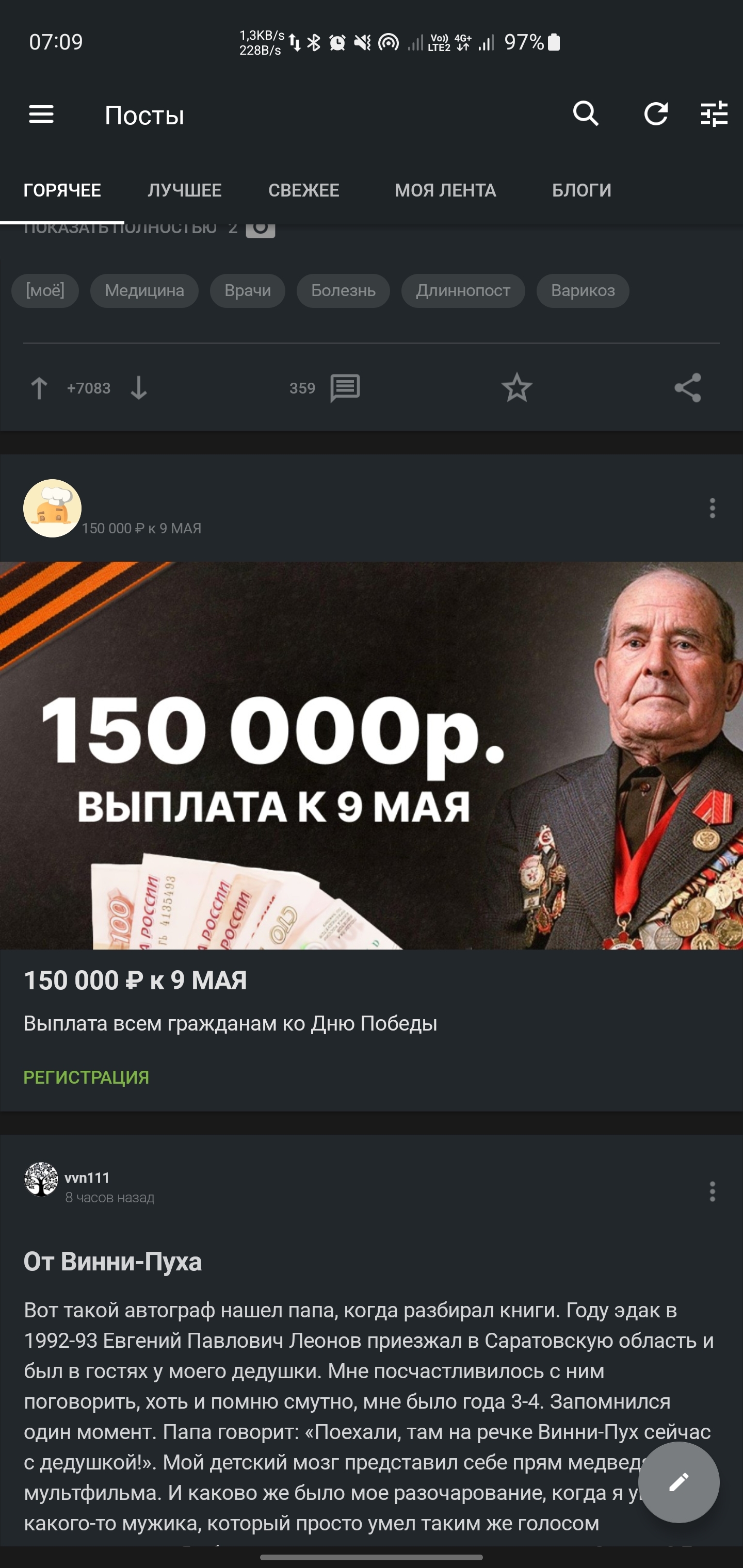Viewport: 743px width, 1568px height.
Task: Open options menu for vvn111's post
Action: (712, 1192)
